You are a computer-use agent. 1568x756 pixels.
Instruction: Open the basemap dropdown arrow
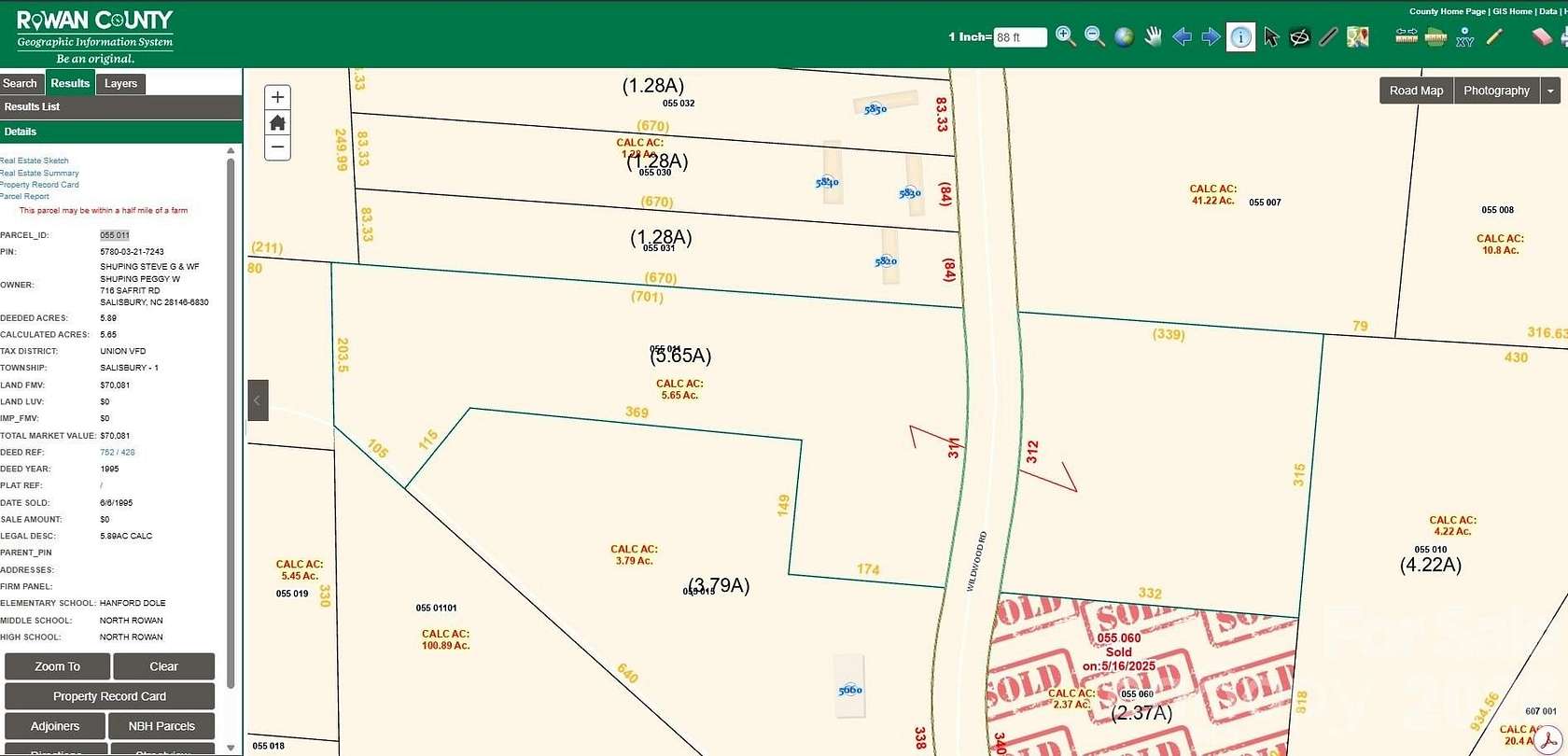click(x=1550, y=91)
